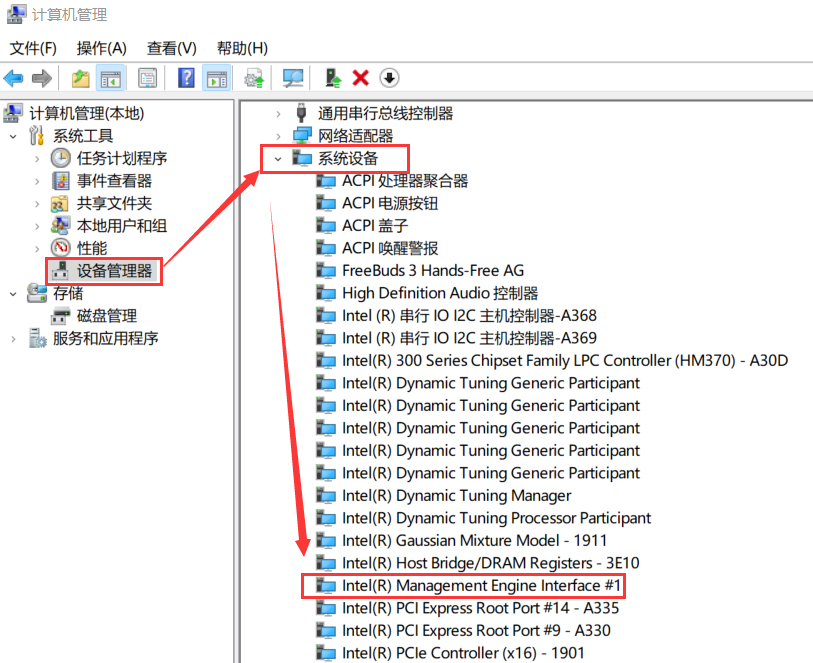Collapse the 存储 tree node
Screen dimensions: 813x663
[13, 294]
